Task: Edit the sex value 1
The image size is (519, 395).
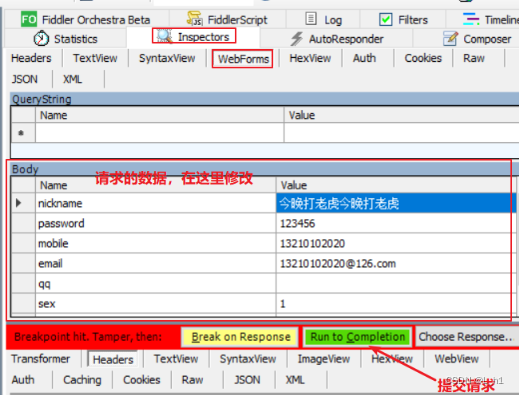Action: [x=396, y=303]
